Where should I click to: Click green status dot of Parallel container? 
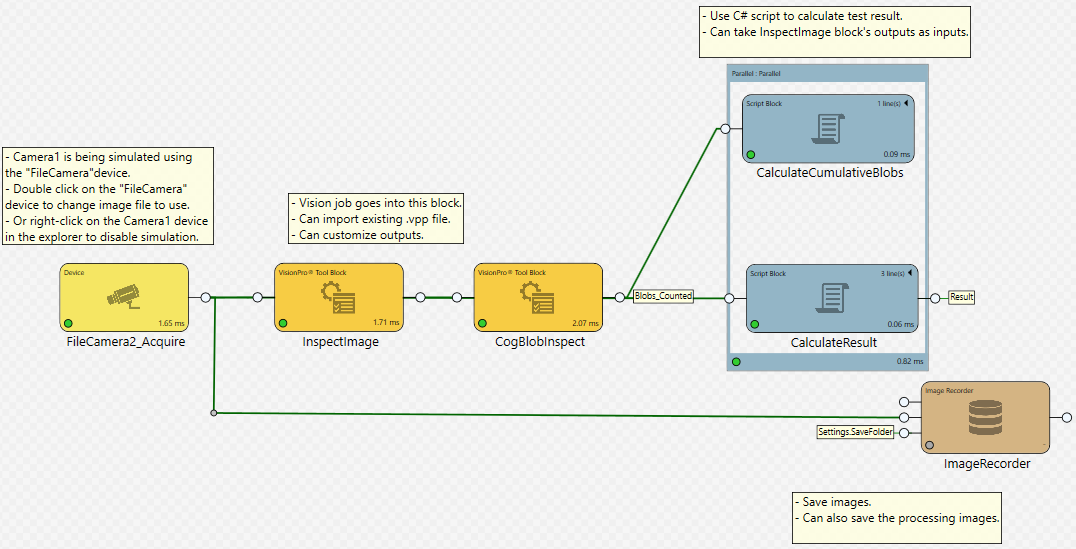pos(737,361)
